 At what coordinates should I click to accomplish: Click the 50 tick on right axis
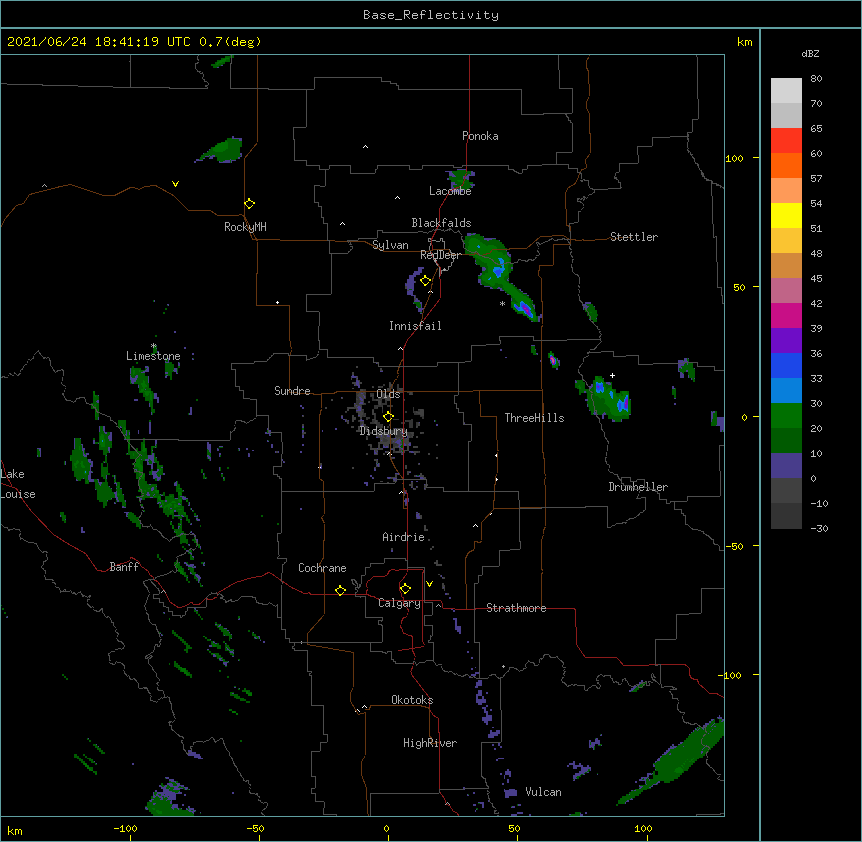click(739, 287)
